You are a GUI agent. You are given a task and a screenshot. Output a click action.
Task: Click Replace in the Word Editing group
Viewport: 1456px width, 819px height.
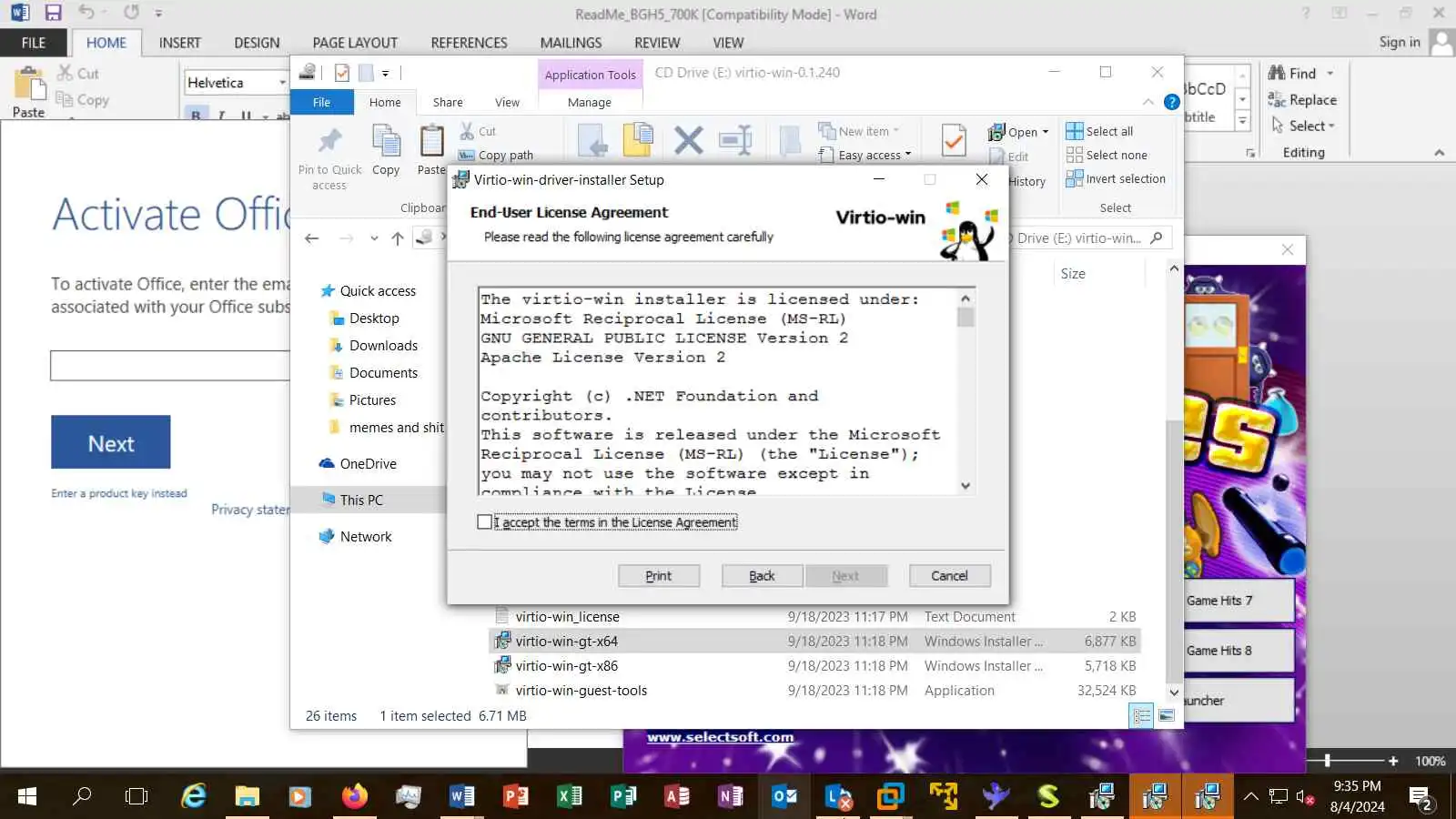point(1303,100)
